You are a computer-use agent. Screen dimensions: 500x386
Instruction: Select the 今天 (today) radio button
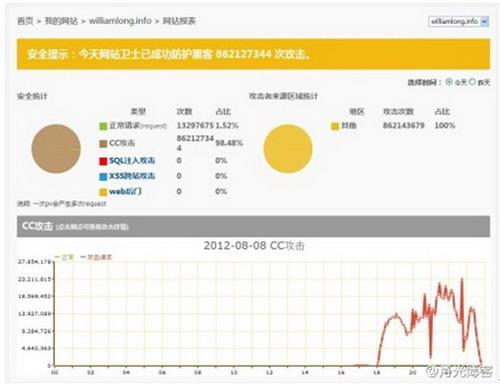(x=449, y=81)
